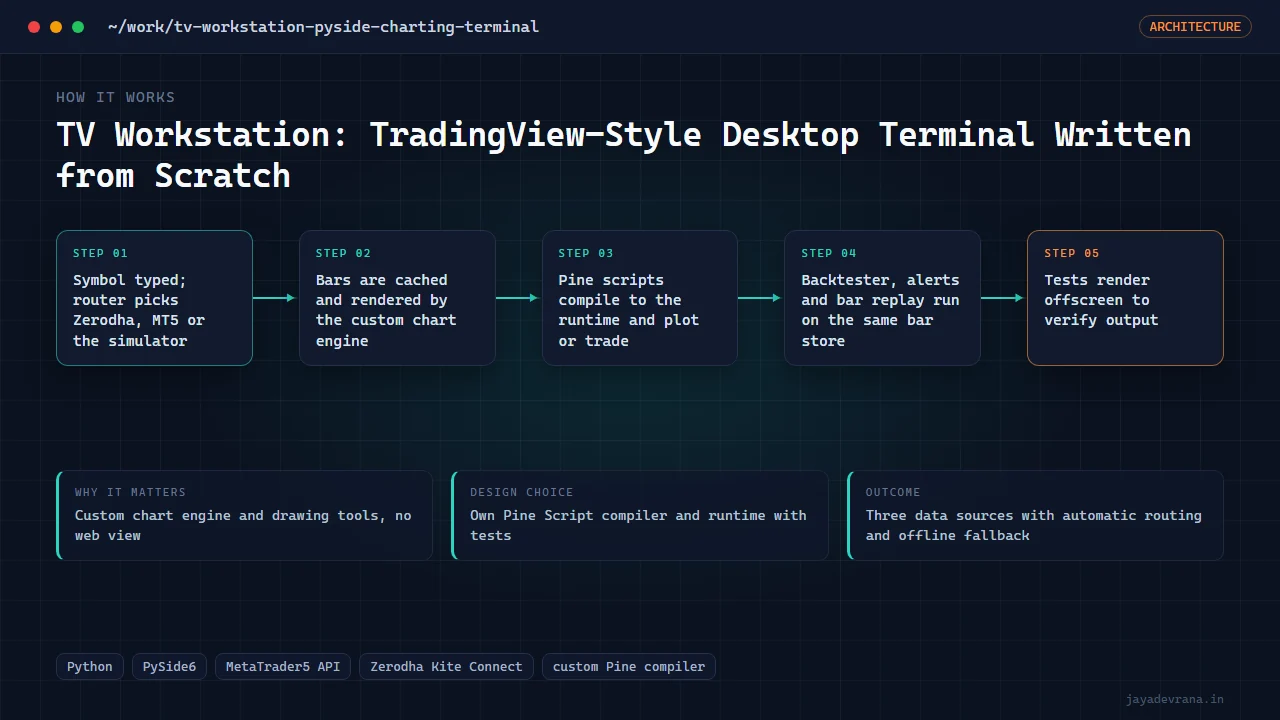Screen dimensions: 1280x720
Task: Open the STEP 01 symbol router card
Action: (154, 298)
